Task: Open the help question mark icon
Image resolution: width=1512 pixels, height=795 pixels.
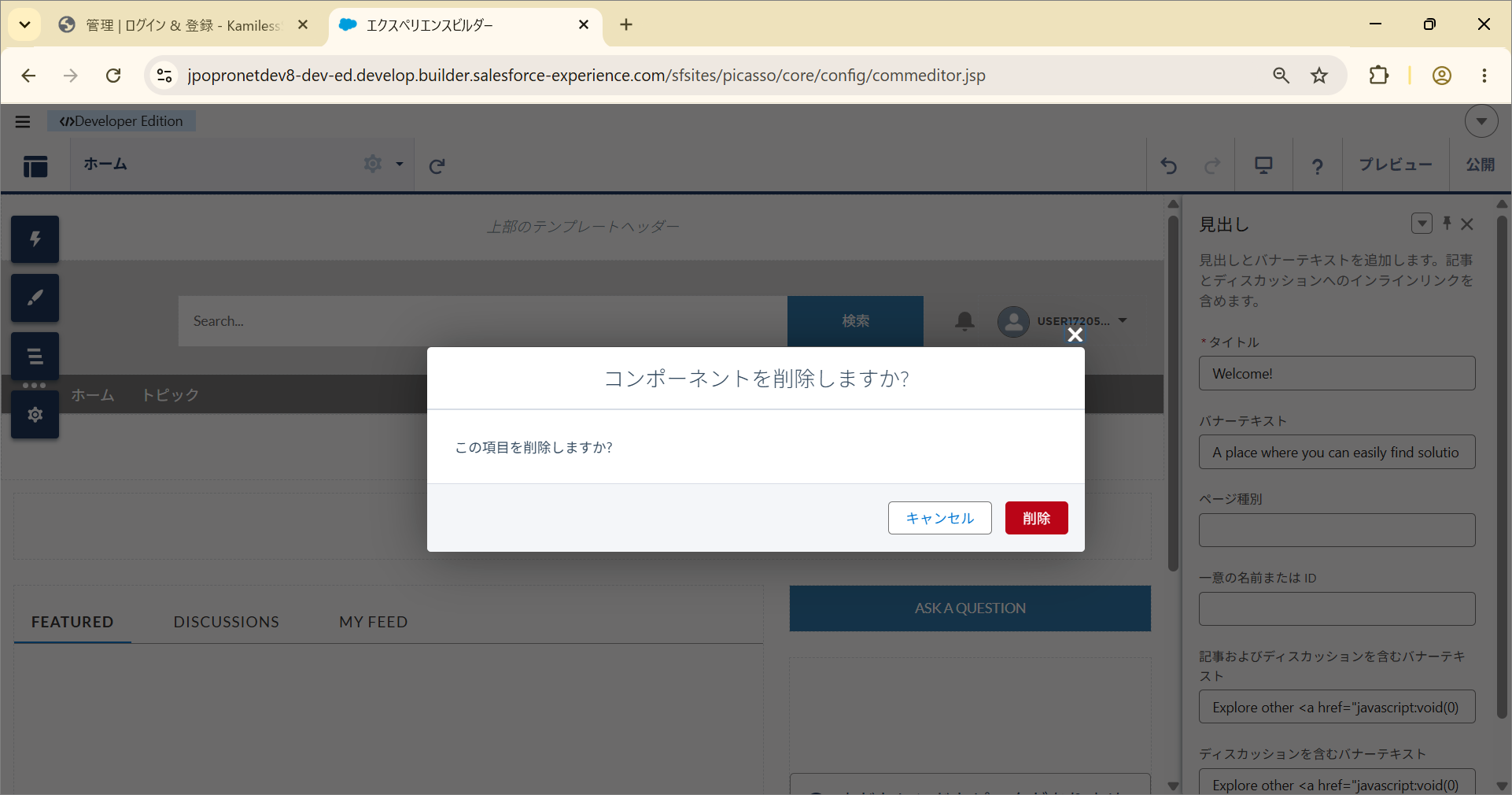Action: click(x=1317, y=166)
